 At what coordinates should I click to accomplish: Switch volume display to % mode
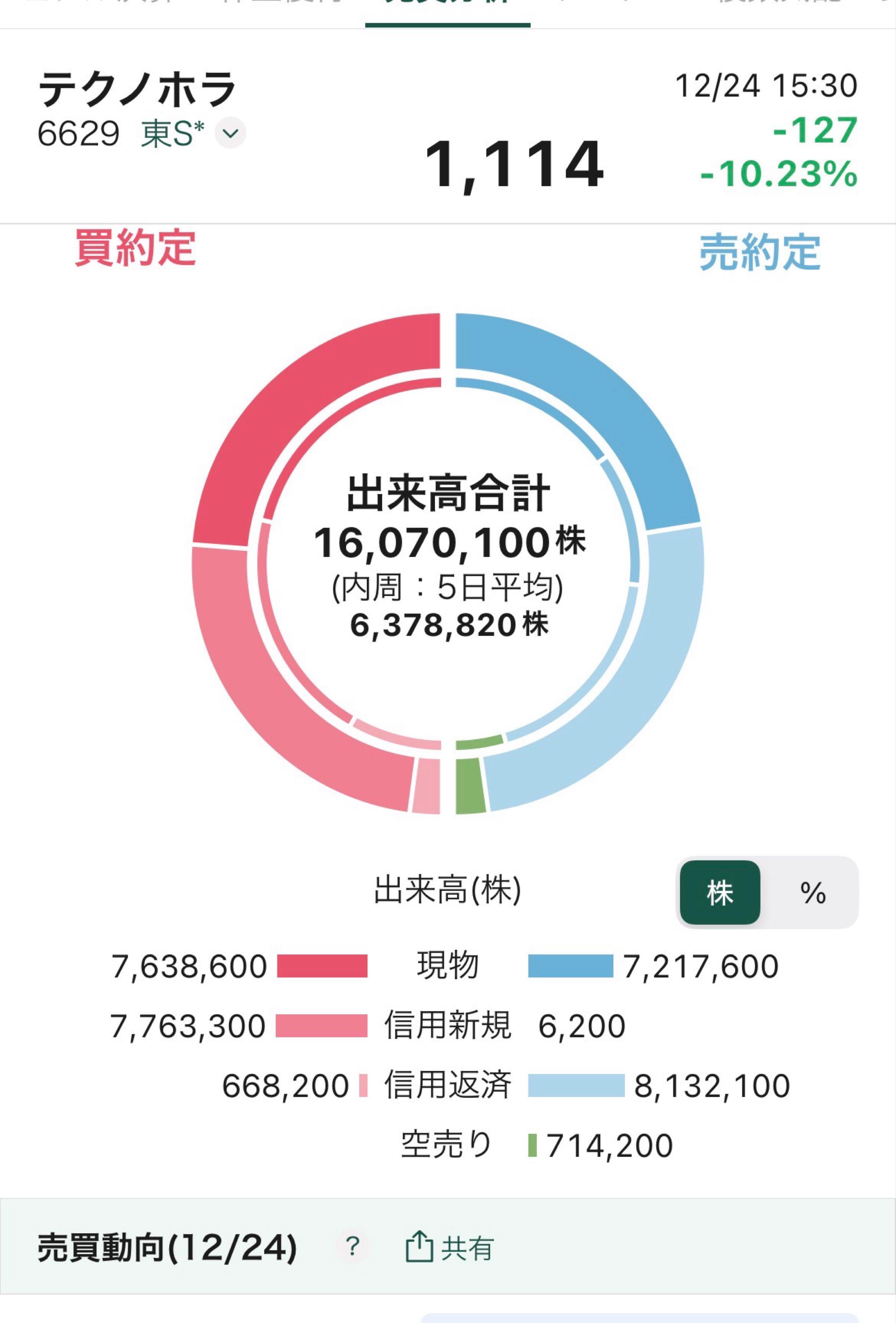[x=812, y=892]
